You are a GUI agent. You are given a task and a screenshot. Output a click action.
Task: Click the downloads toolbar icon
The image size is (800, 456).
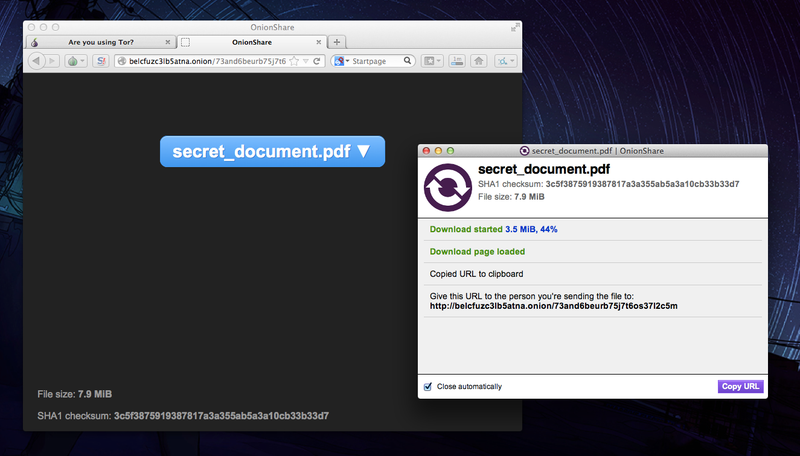click(x=457, y=61)
